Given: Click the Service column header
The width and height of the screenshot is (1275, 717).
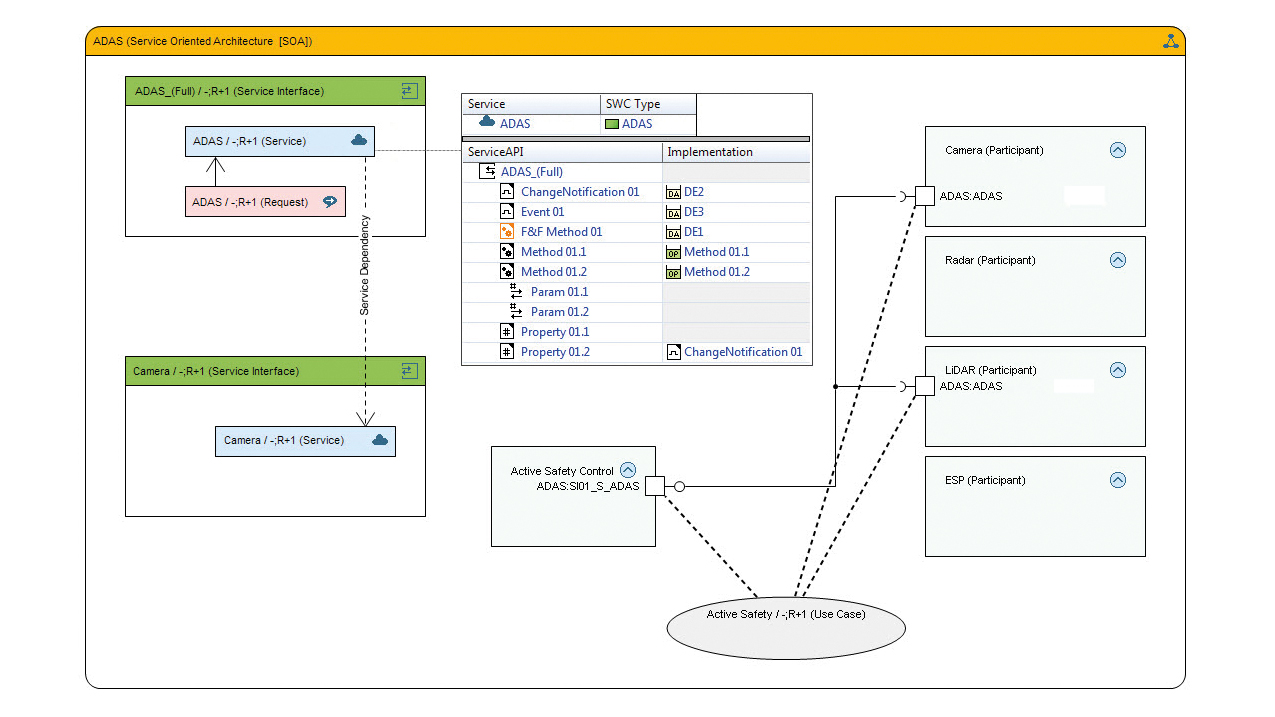Looking at the screenshot, I should click(x=531, y=104).
